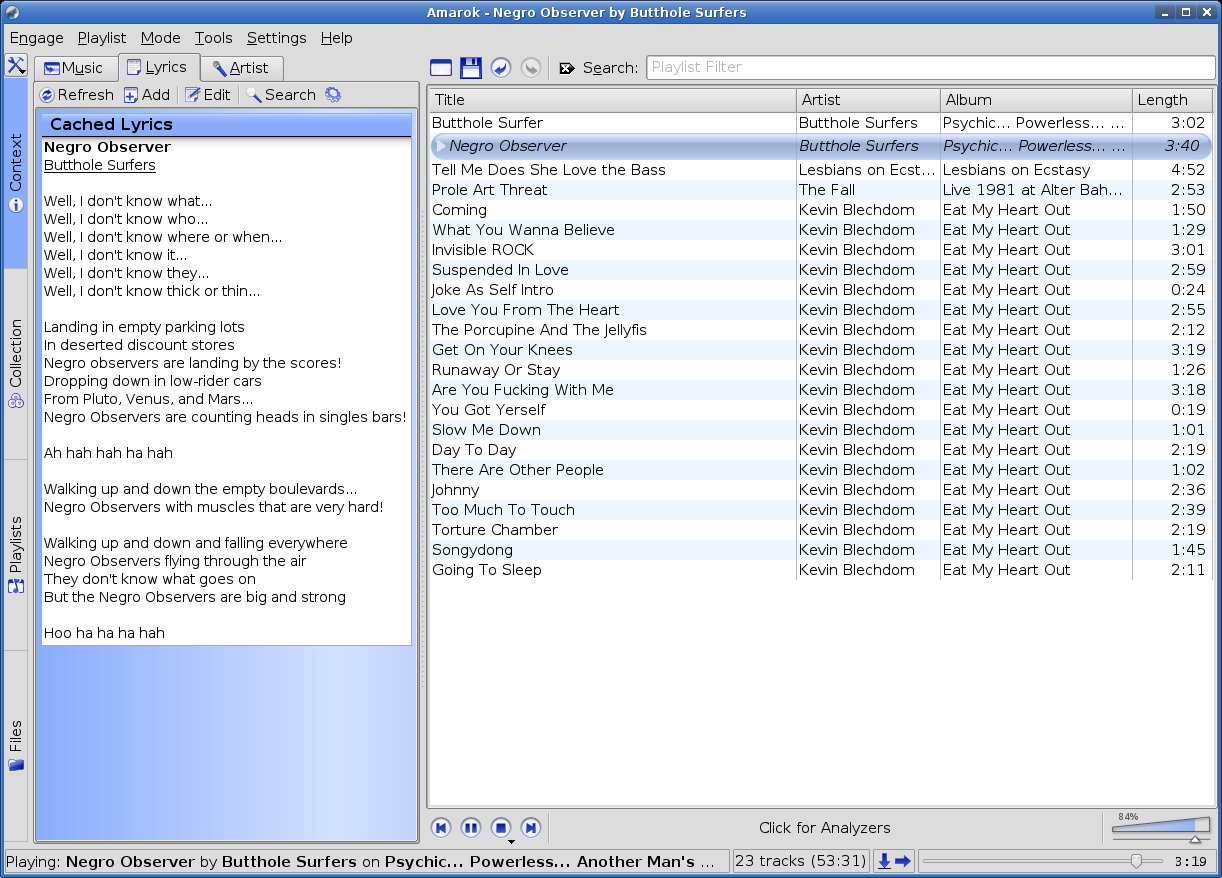Click the tools icon above the sidebar
Screen dimensions: 1222x878
pyautogui.click(x=15, y=66)
